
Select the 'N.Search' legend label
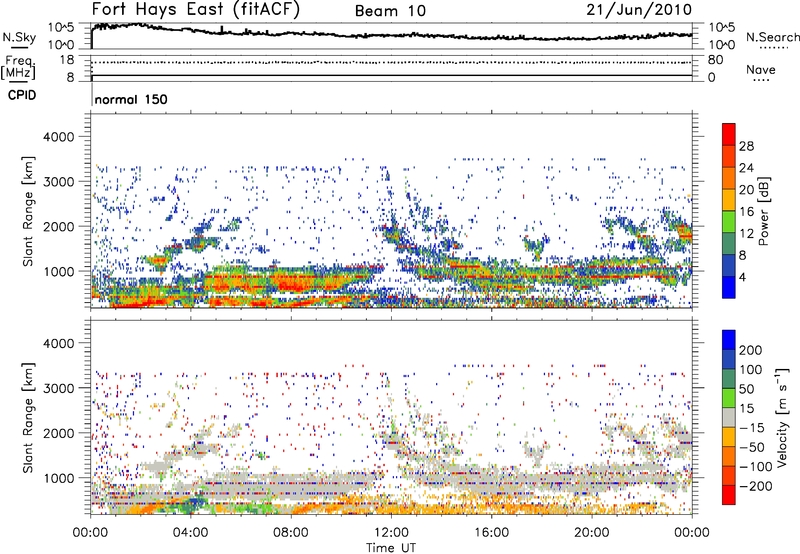click(x=772, y=37)
